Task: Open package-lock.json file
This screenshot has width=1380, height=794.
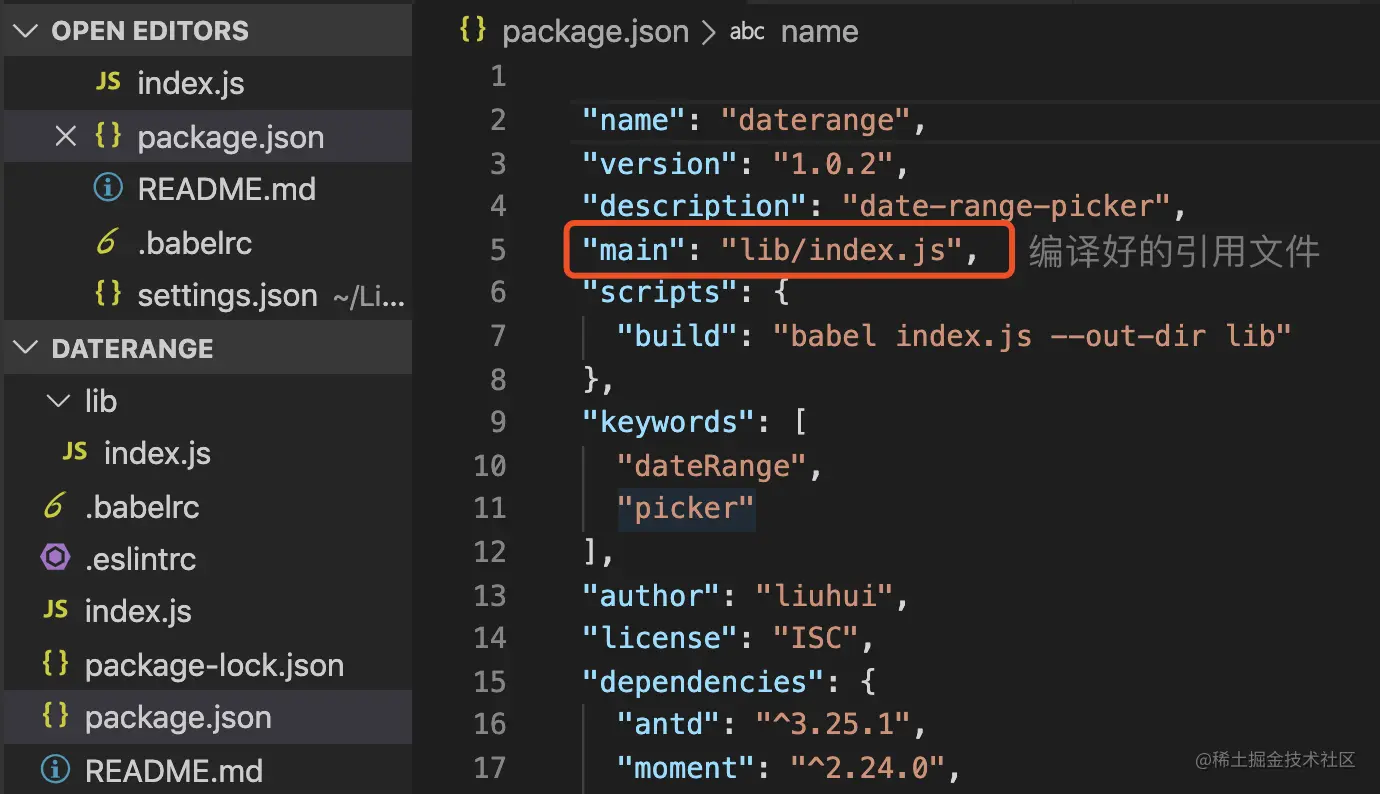Action: coord(214,666)
